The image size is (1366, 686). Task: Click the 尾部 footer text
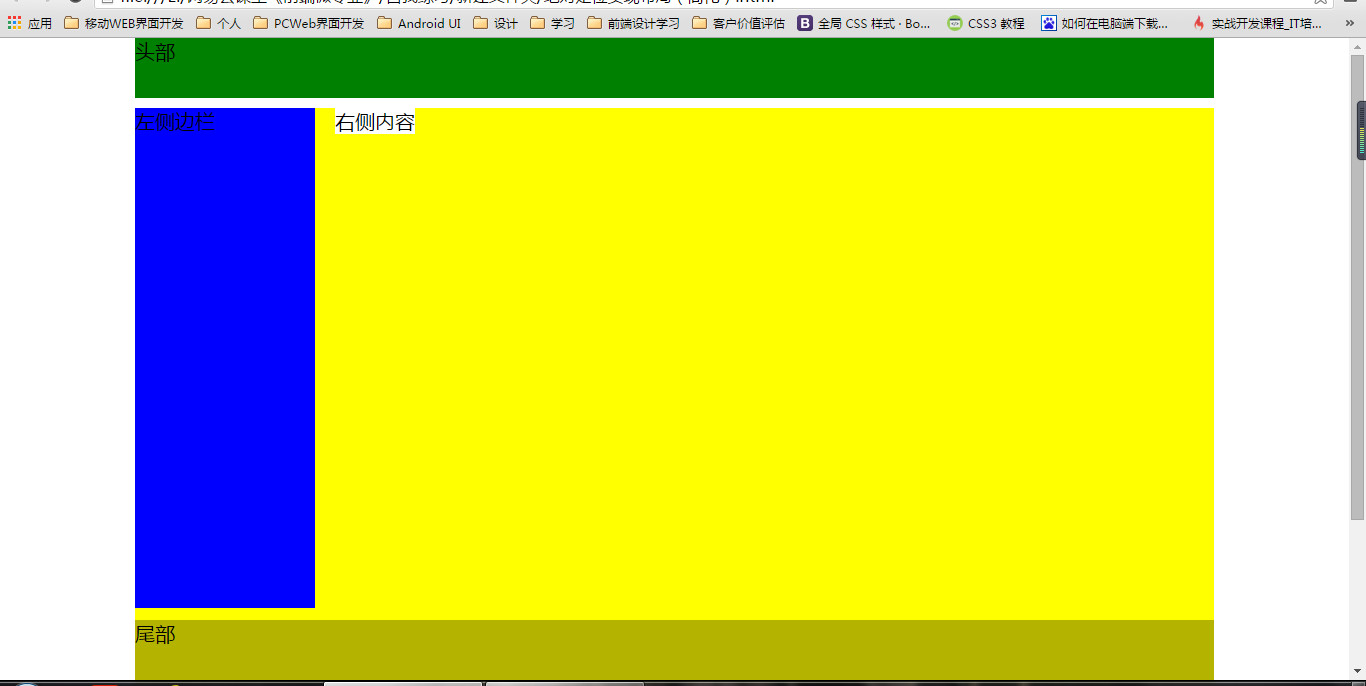(155, 634)
